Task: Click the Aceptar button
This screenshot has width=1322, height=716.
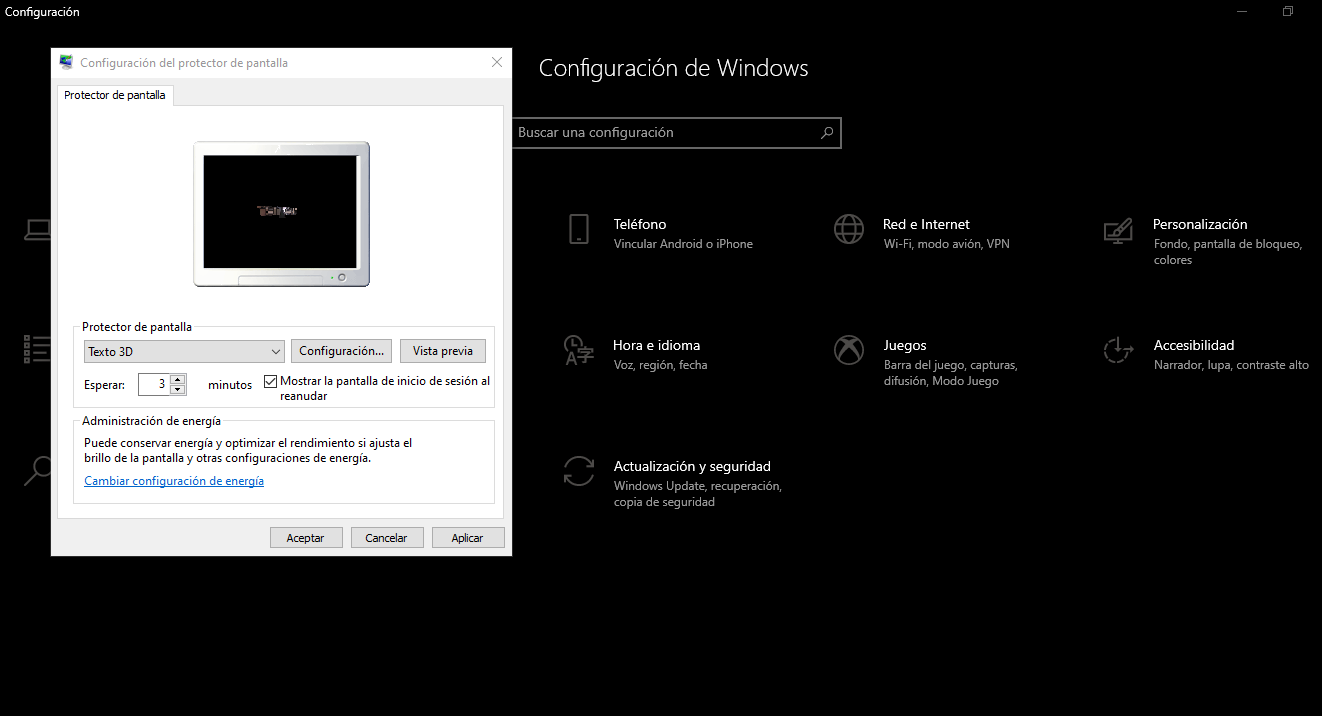Action: tap(306, 537)
